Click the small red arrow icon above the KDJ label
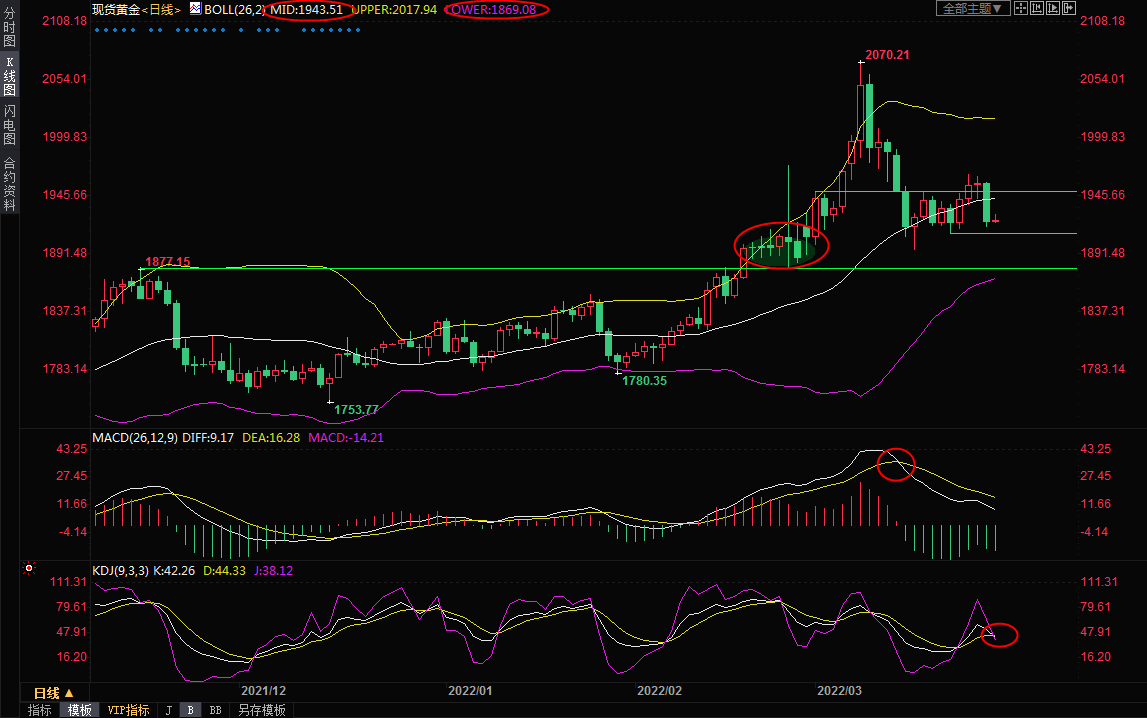 click(28, 567)
